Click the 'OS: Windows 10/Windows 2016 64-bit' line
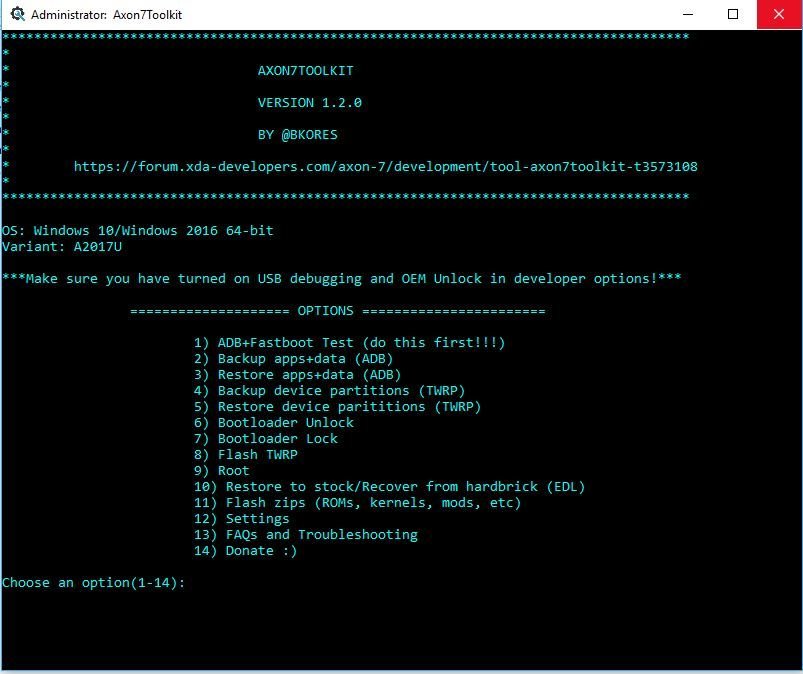Image resolution: width=803 pixels, height=674 pixels. click(138, 230)
